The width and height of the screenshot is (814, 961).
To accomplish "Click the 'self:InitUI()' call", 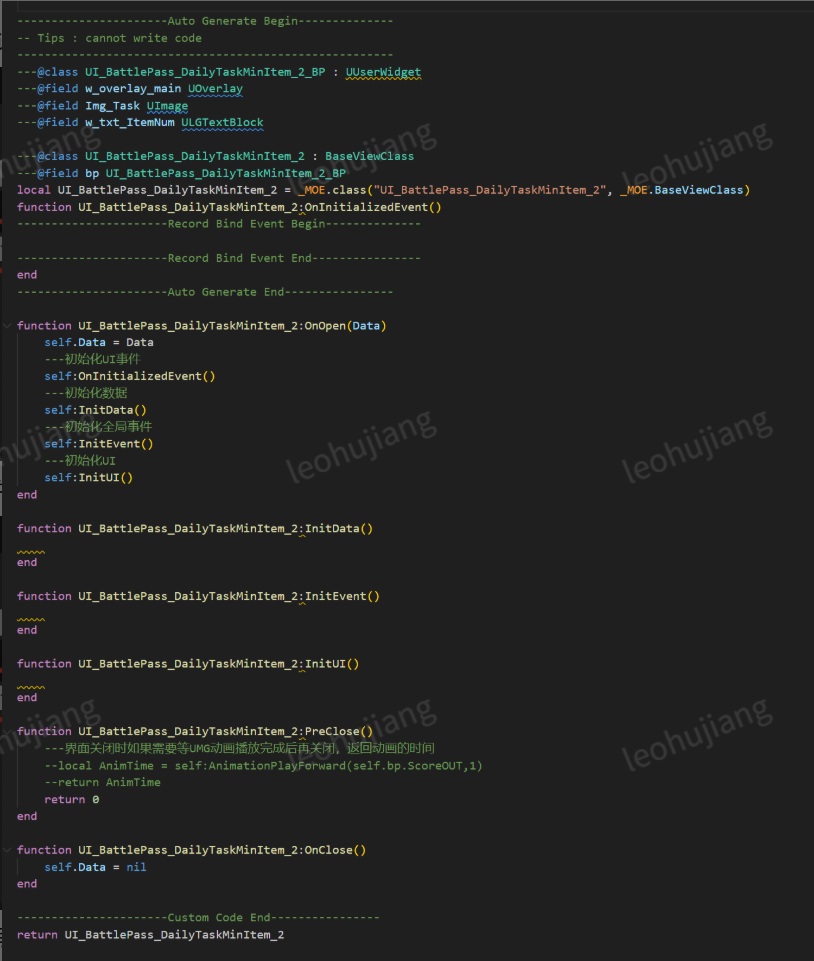I will click(x=88, y=477).
